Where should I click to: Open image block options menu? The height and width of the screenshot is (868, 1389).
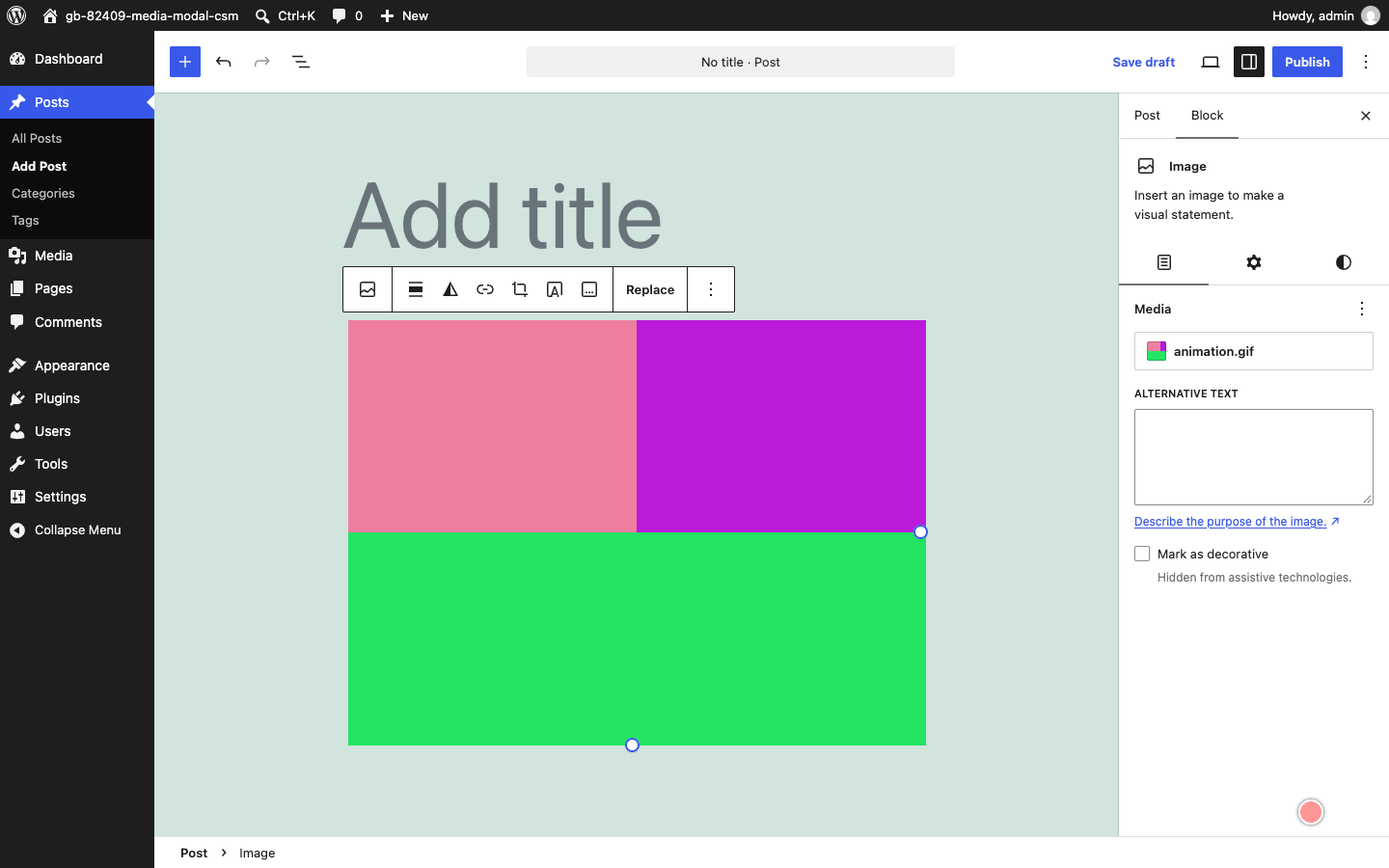711,289
